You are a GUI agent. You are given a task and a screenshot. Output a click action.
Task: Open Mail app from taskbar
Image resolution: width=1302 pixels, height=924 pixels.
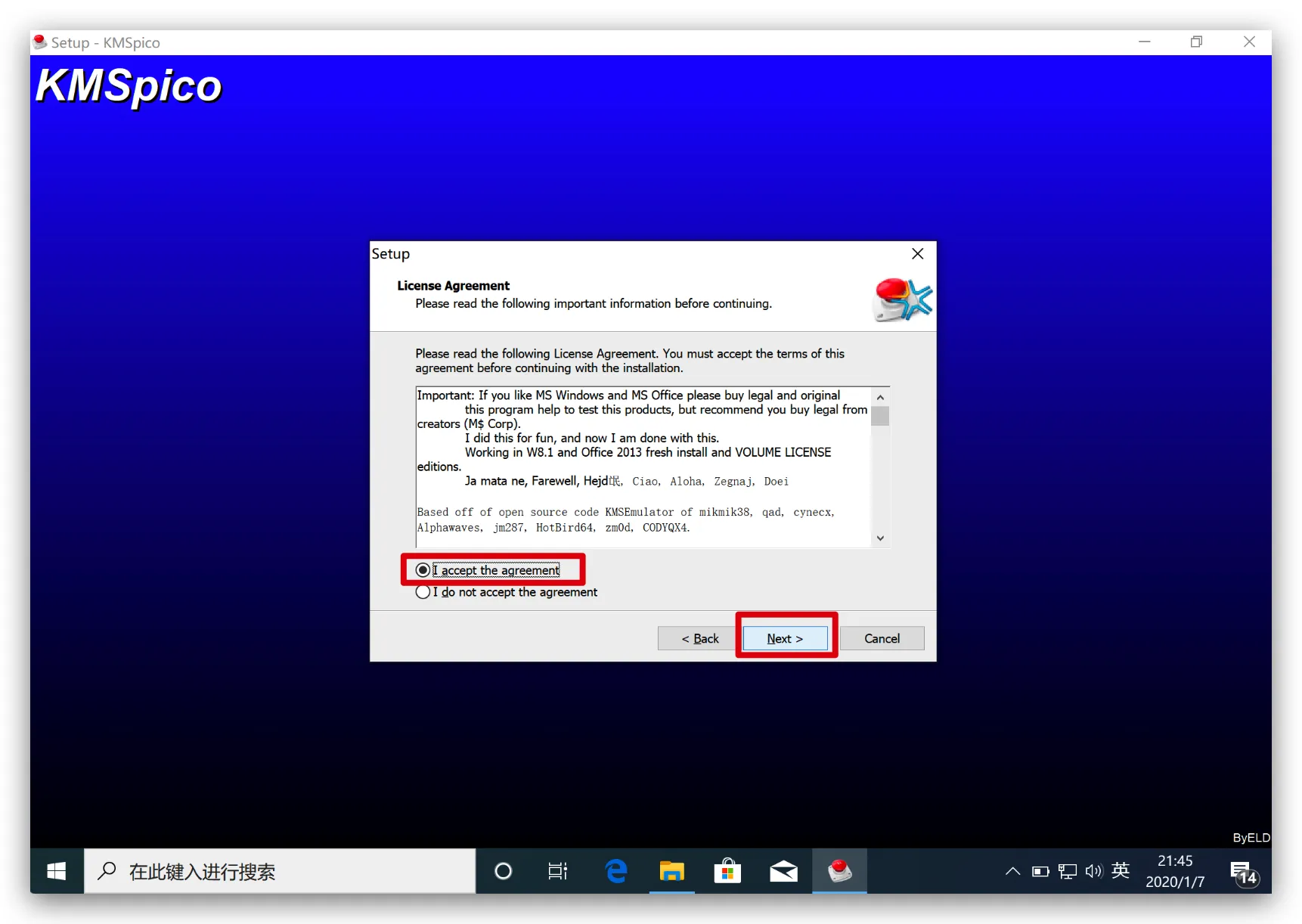783,871
